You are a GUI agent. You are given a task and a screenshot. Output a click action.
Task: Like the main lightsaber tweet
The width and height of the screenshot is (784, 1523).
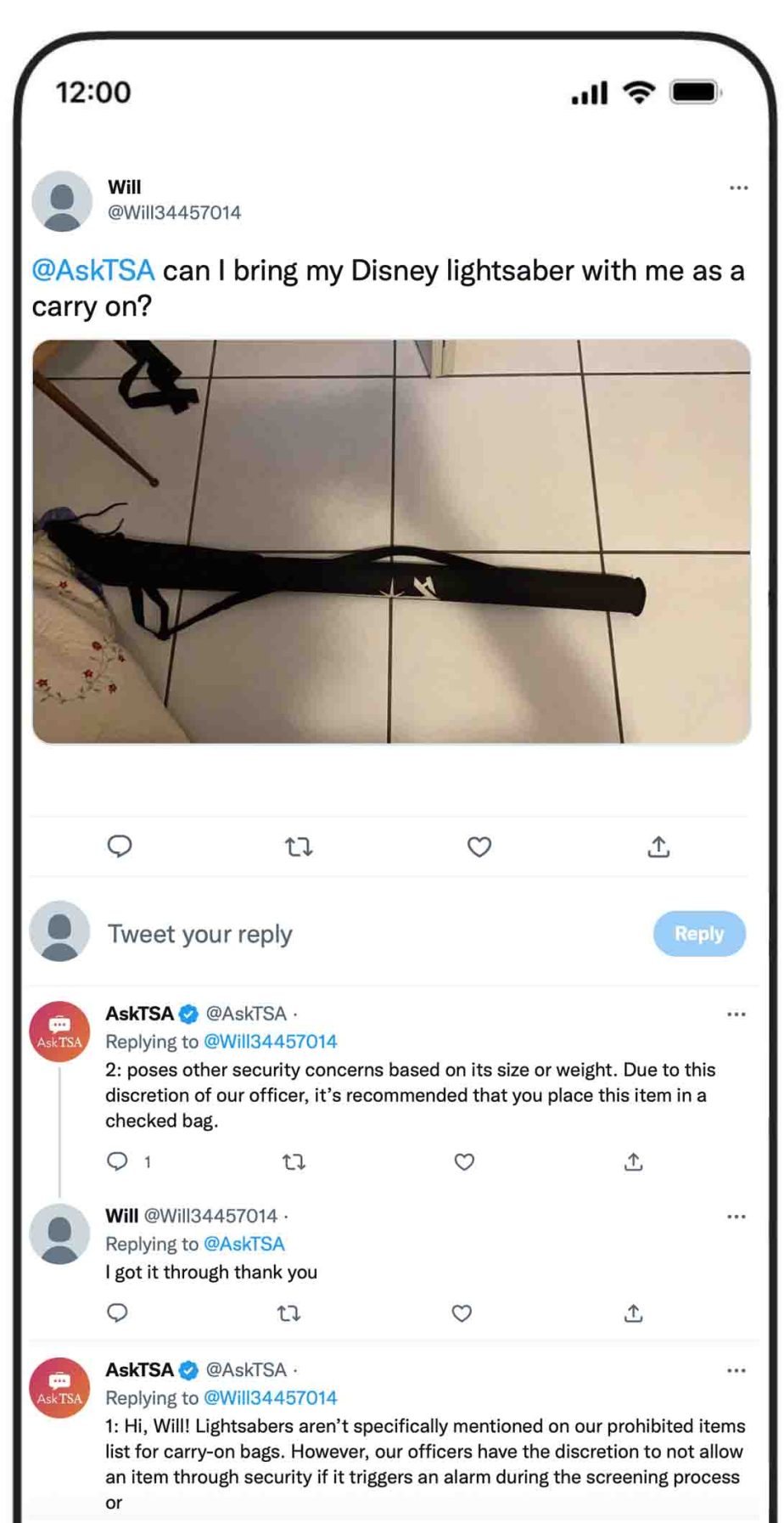click(x=479, y=846)
